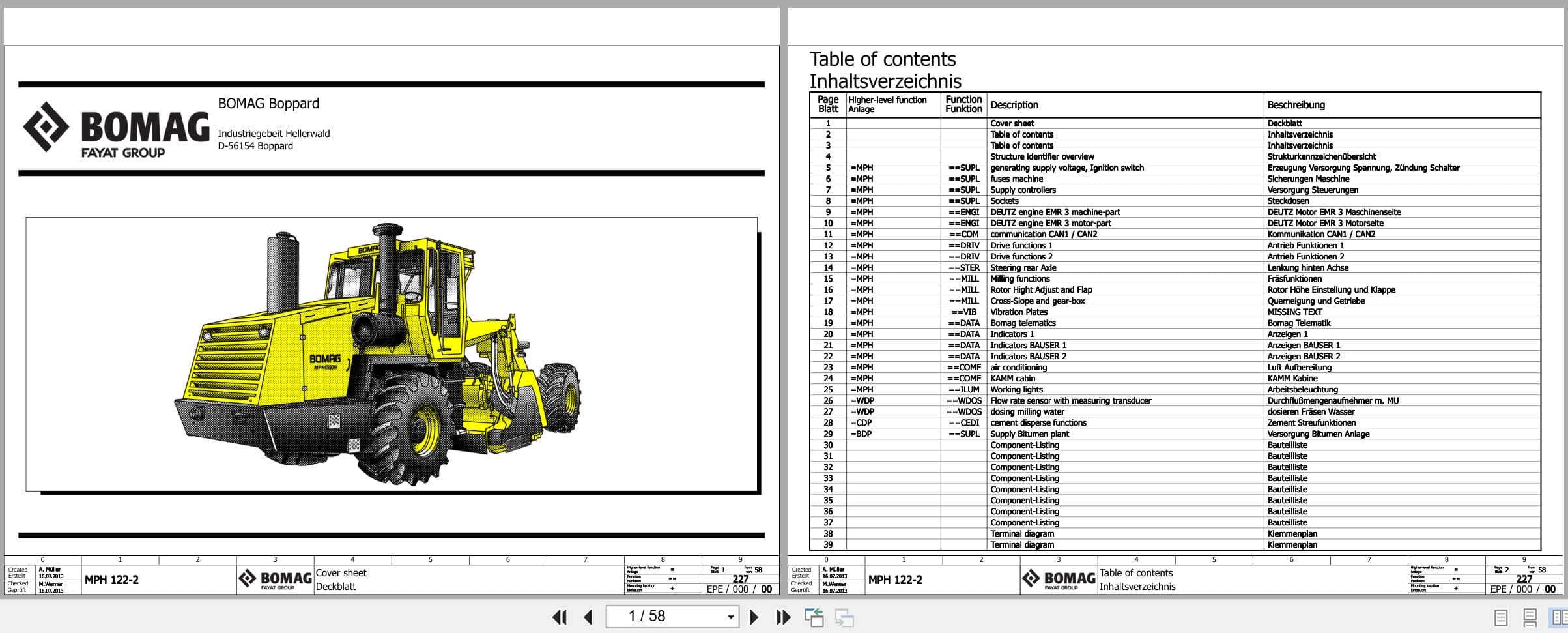Image resolution: width=1568 pixels, height=633 pixels.
Task: Click 'Zement Streufunktionen' German description
Action: click(1311, 422)
